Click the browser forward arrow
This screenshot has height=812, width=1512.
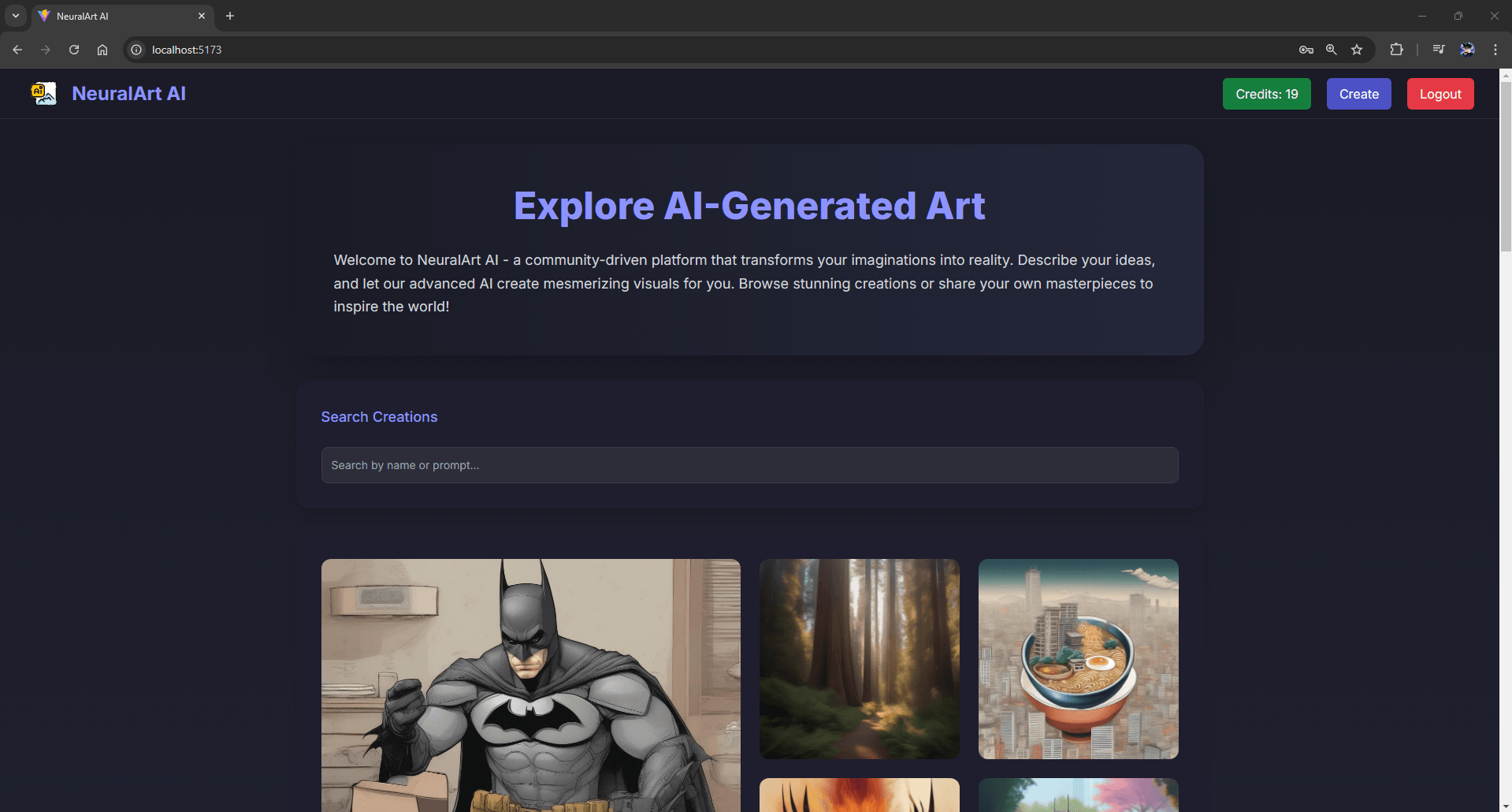[46, 50]
